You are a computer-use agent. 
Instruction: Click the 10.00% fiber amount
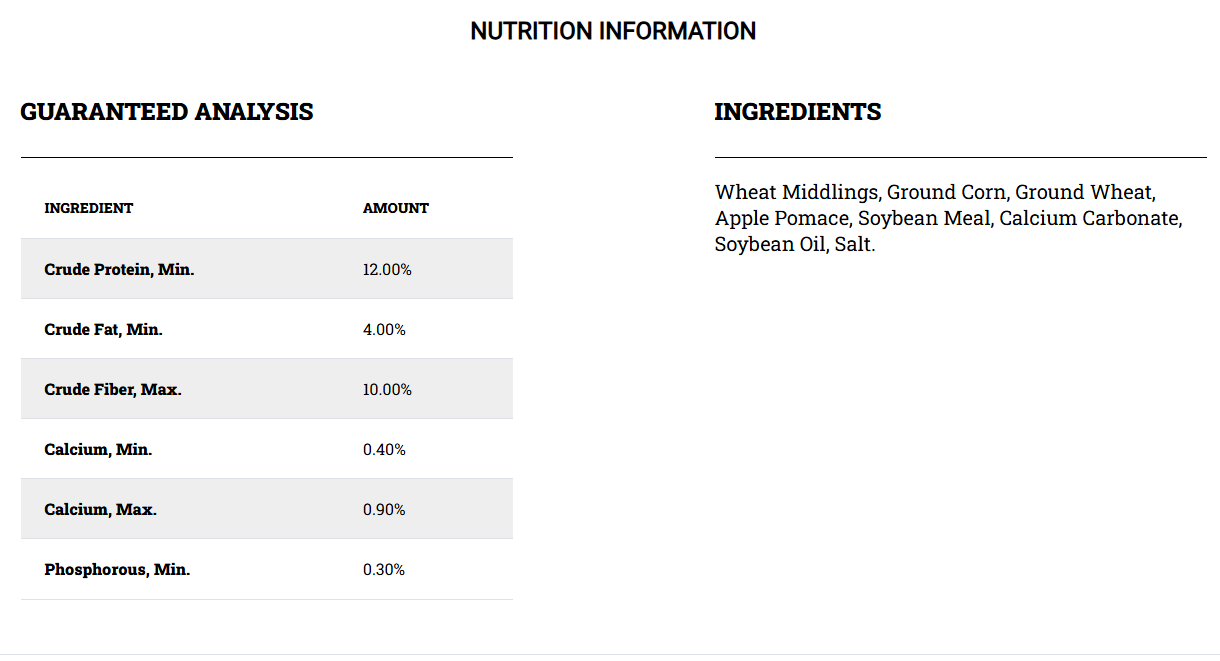(387, 389)
